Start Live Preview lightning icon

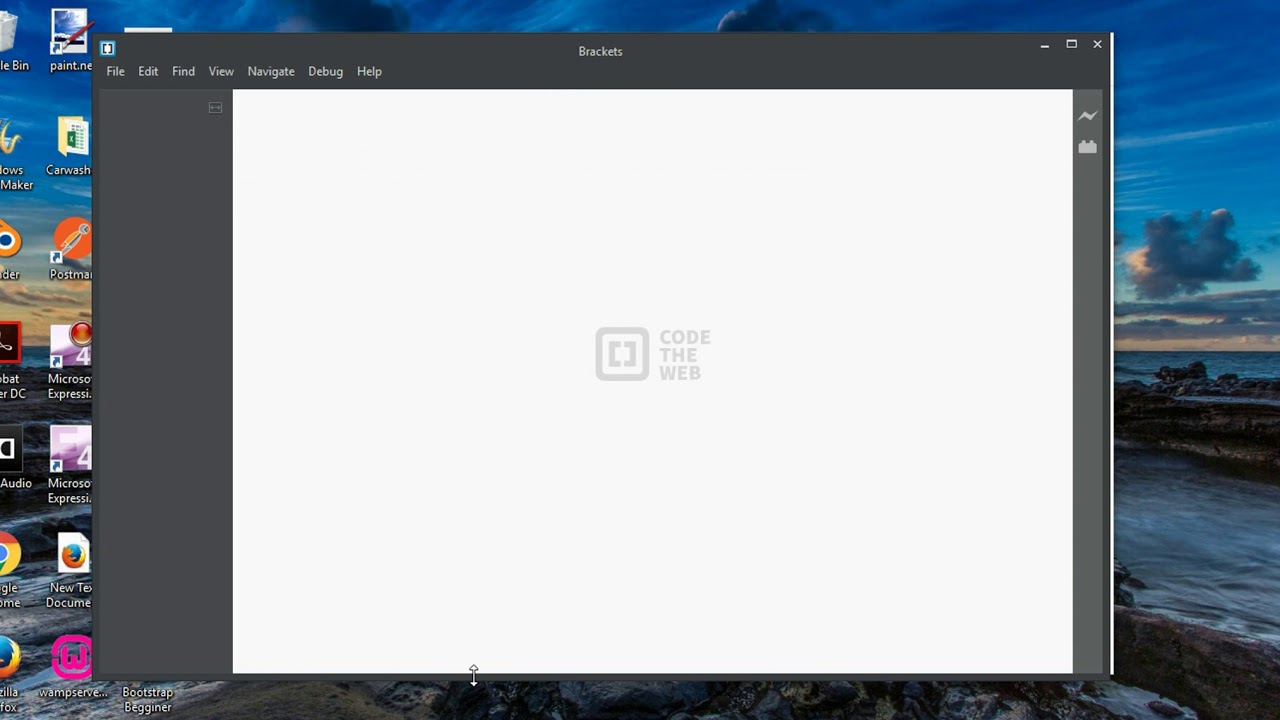(x=1087, y=116)
